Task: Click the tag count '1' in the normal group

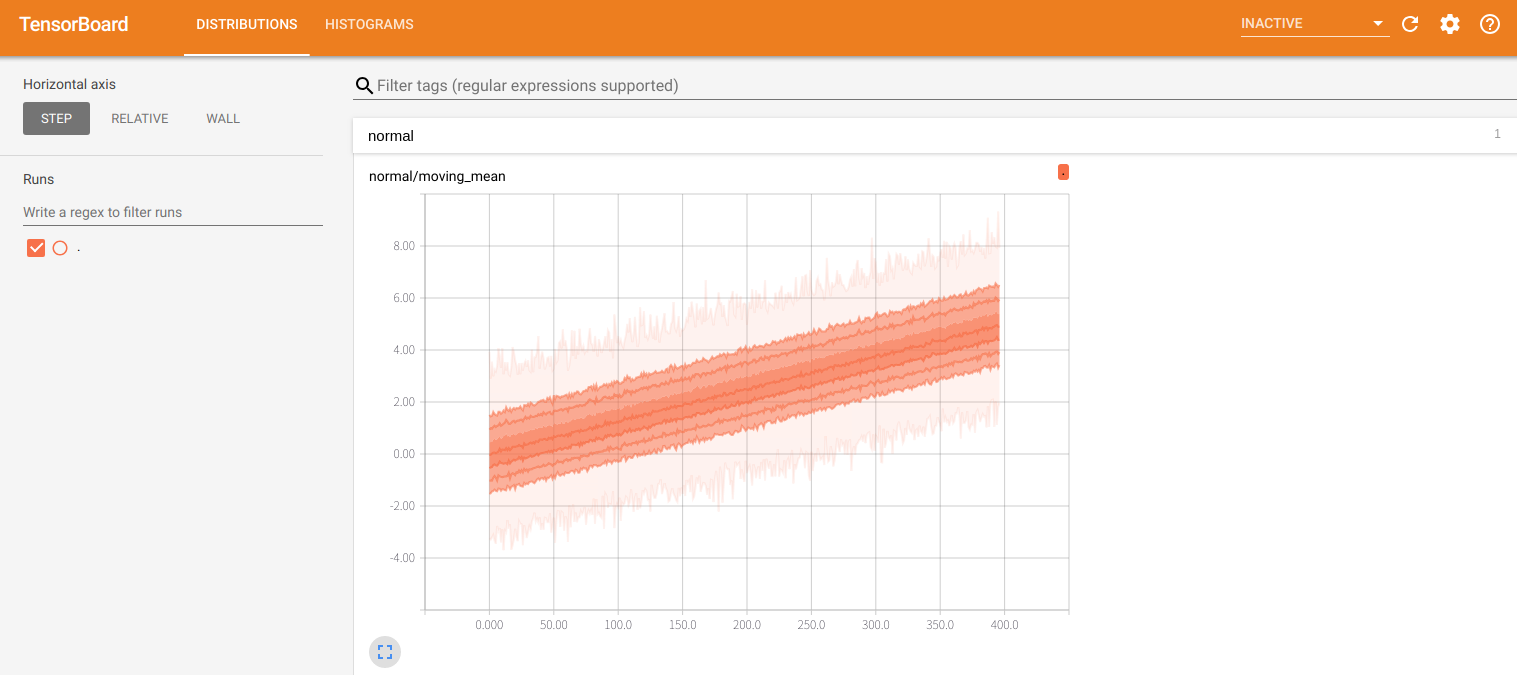Action: pyautogui.click(x=1497, y=134)
